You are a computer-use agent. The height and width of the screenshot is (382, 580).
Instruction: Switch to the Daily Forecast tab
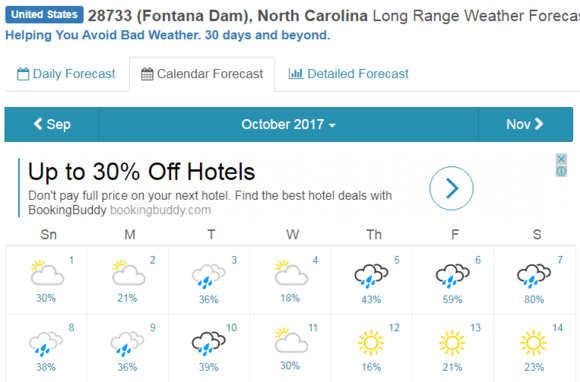(x=66, y=74)
